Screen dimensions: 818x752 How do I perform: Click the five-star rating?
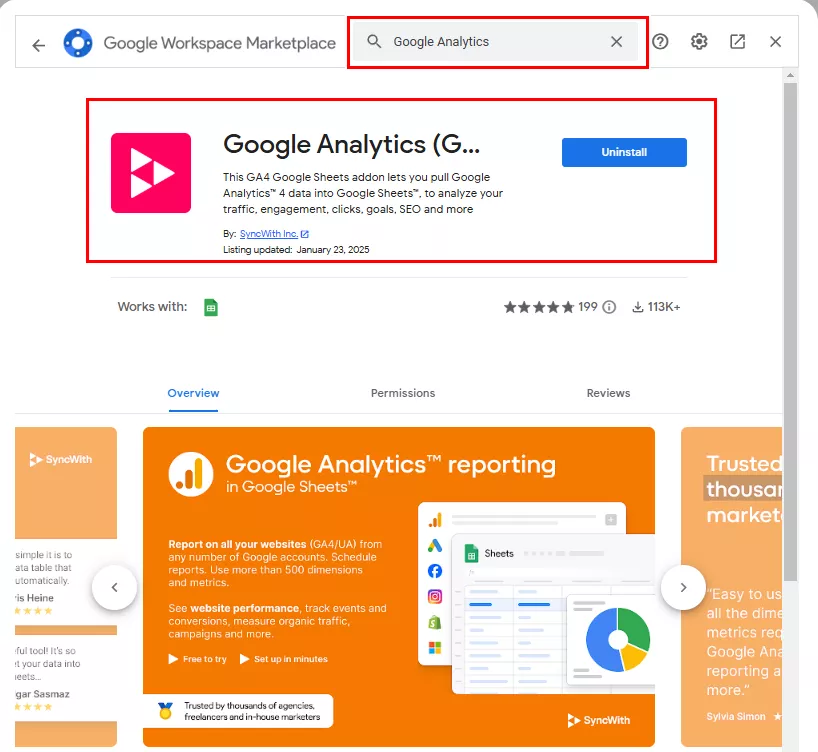point(538,307)
